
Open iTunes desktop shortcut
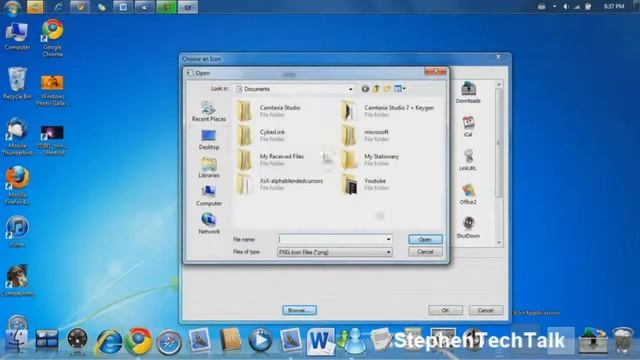click(17, 231)
